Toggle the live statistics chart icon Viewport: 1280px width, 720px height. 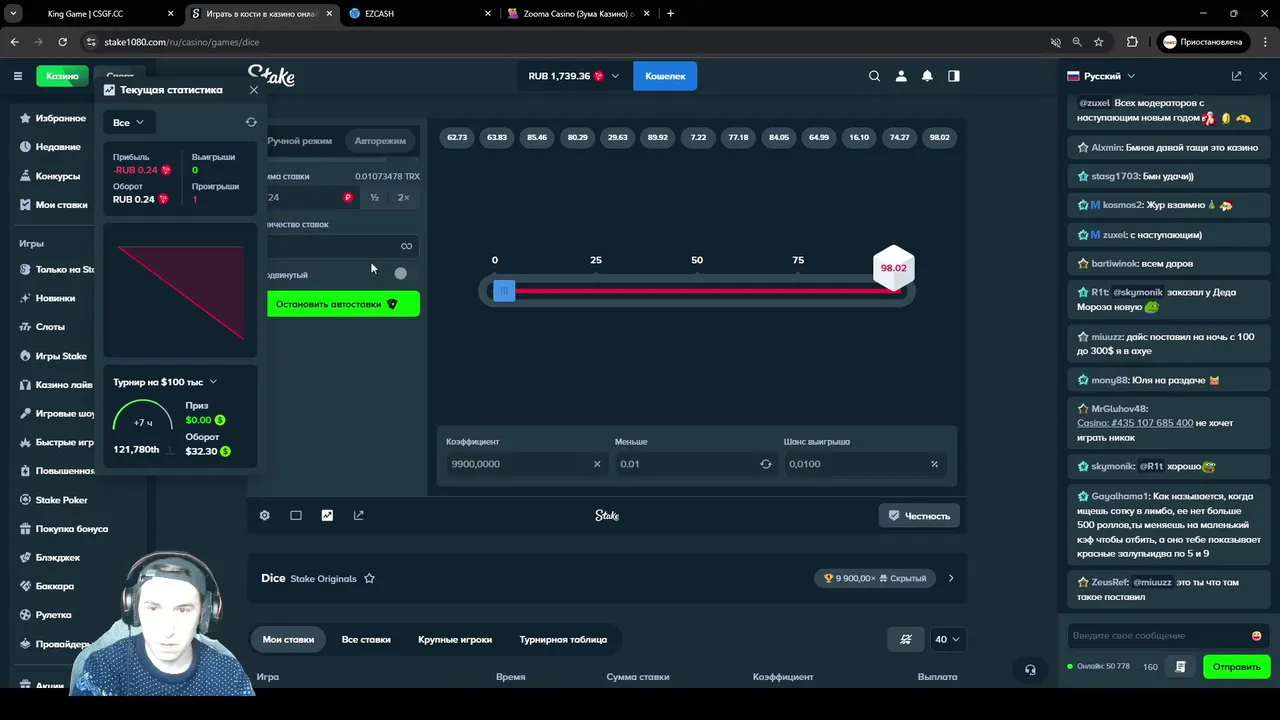click(327, 515)
